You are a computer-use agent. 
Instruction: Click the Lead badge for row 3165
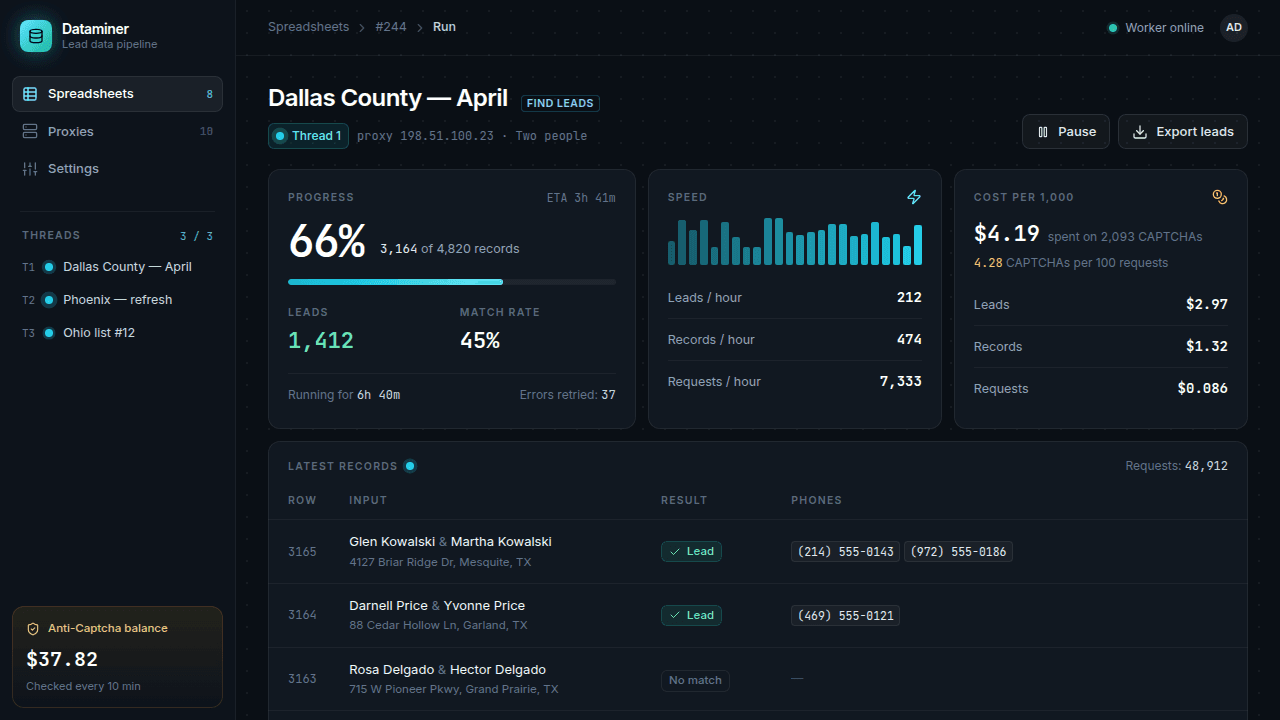click(691, 551)
